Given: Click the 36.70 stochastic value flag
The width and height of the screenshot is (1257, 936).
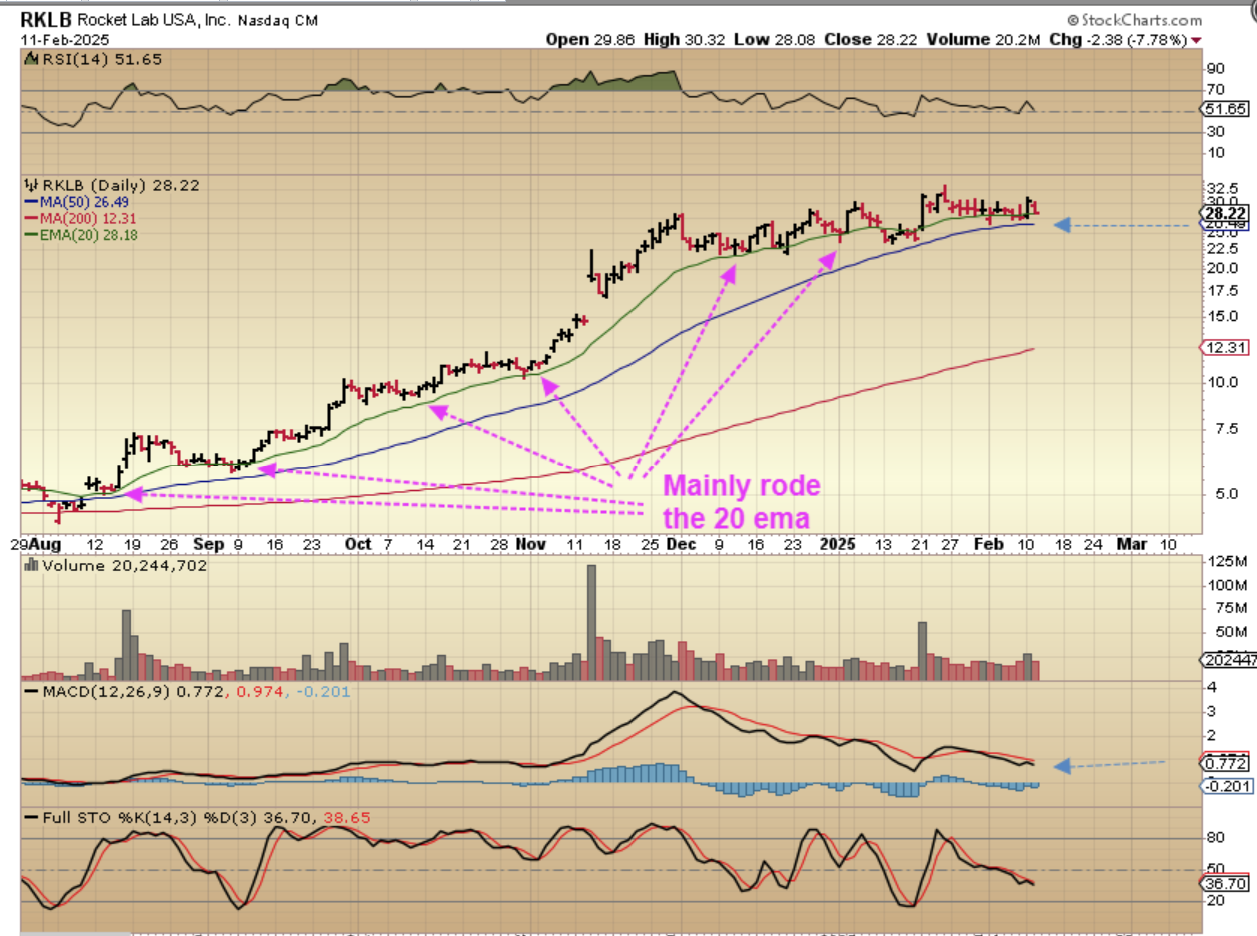Looking at the screenshot, I should point(1226,885).
